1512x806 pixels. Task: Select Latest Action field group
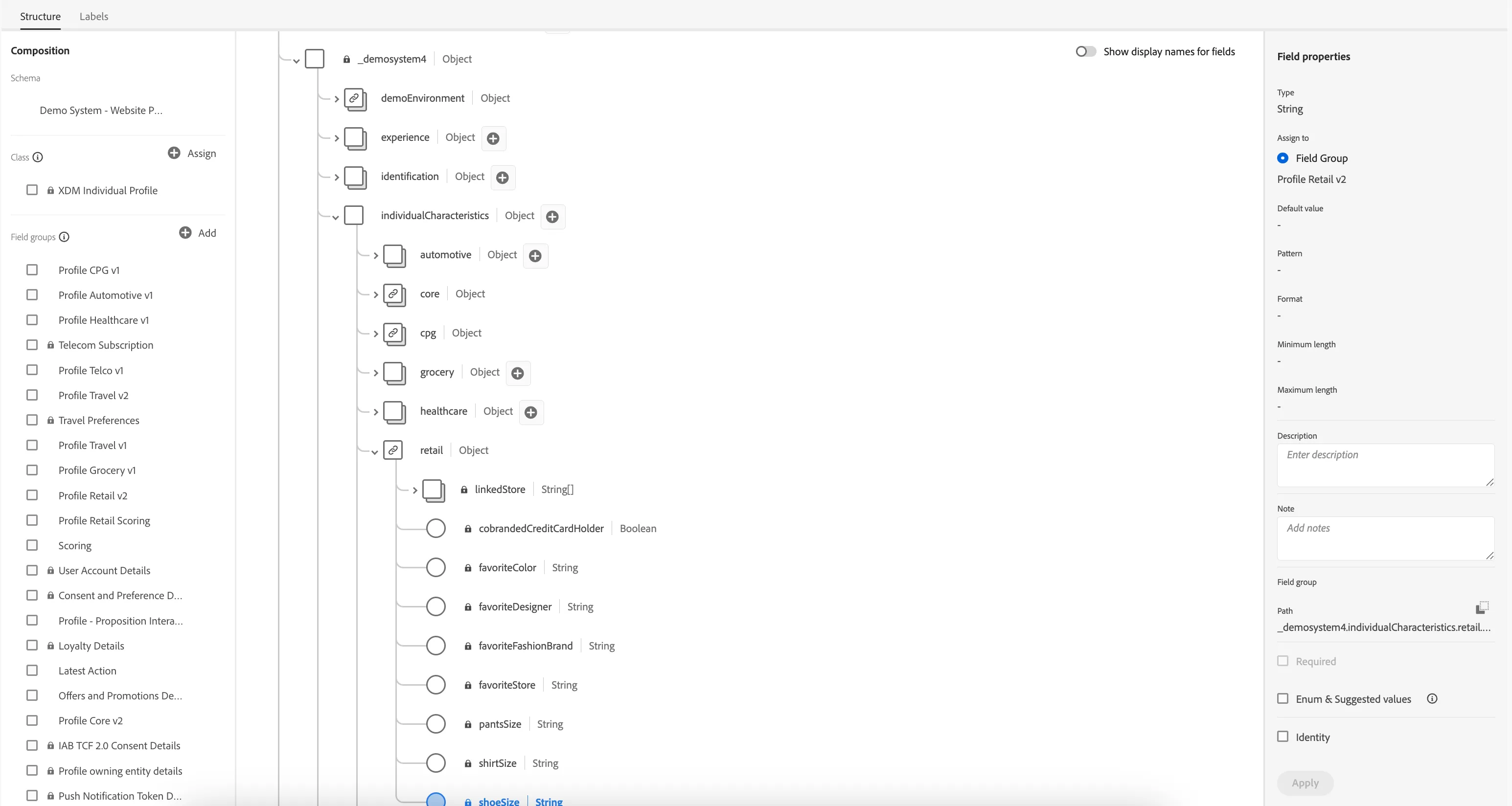(x=88, y=671)
